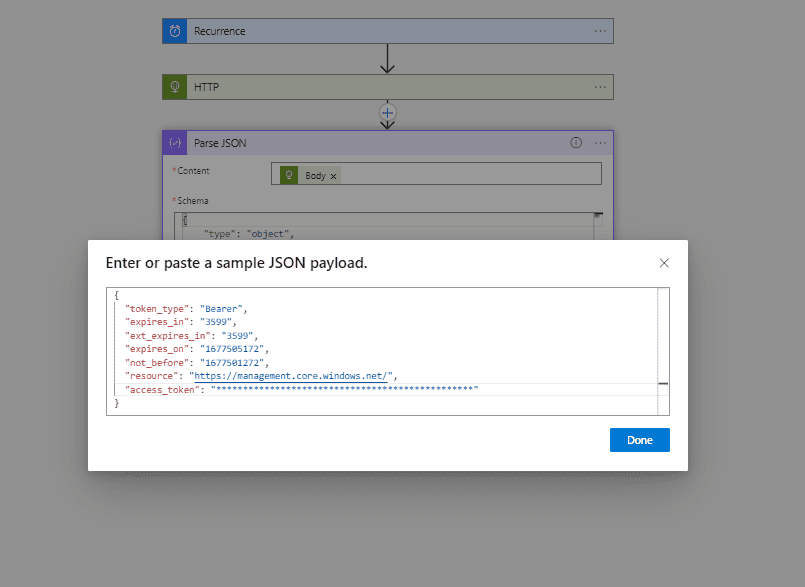Screen dimensions: 805x587
Task: Click the Body dynamic content token
Action: coord(310,176)
